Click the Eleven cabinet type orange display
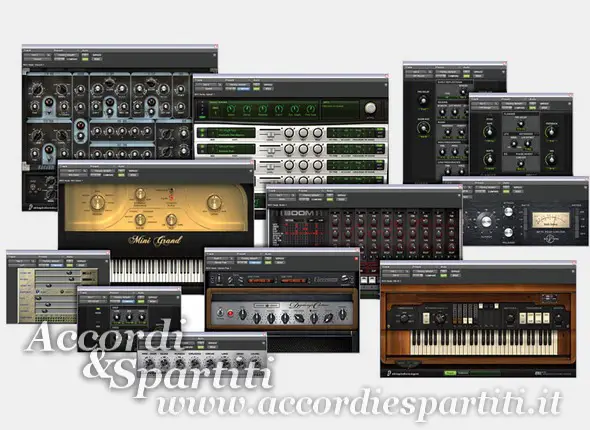The image size is (590, 430). (293, 280)
